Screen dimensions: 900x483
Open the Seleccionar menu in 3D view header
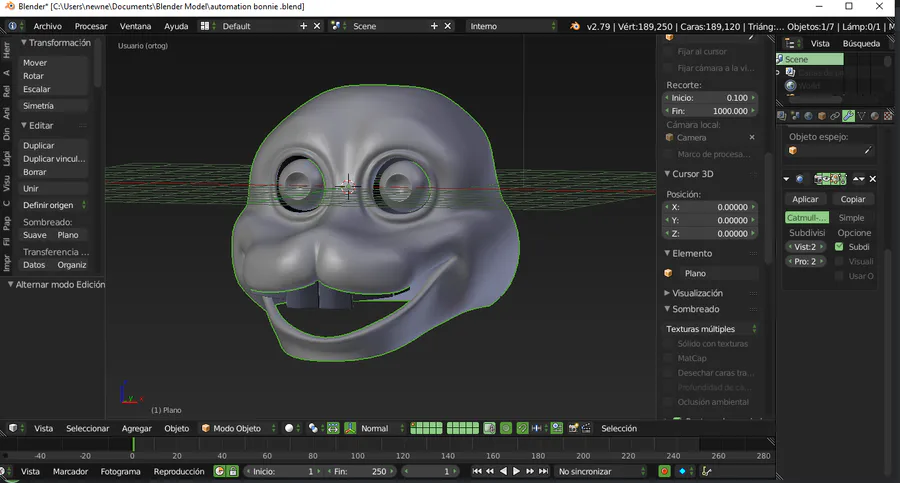click(x=87, y=428)
